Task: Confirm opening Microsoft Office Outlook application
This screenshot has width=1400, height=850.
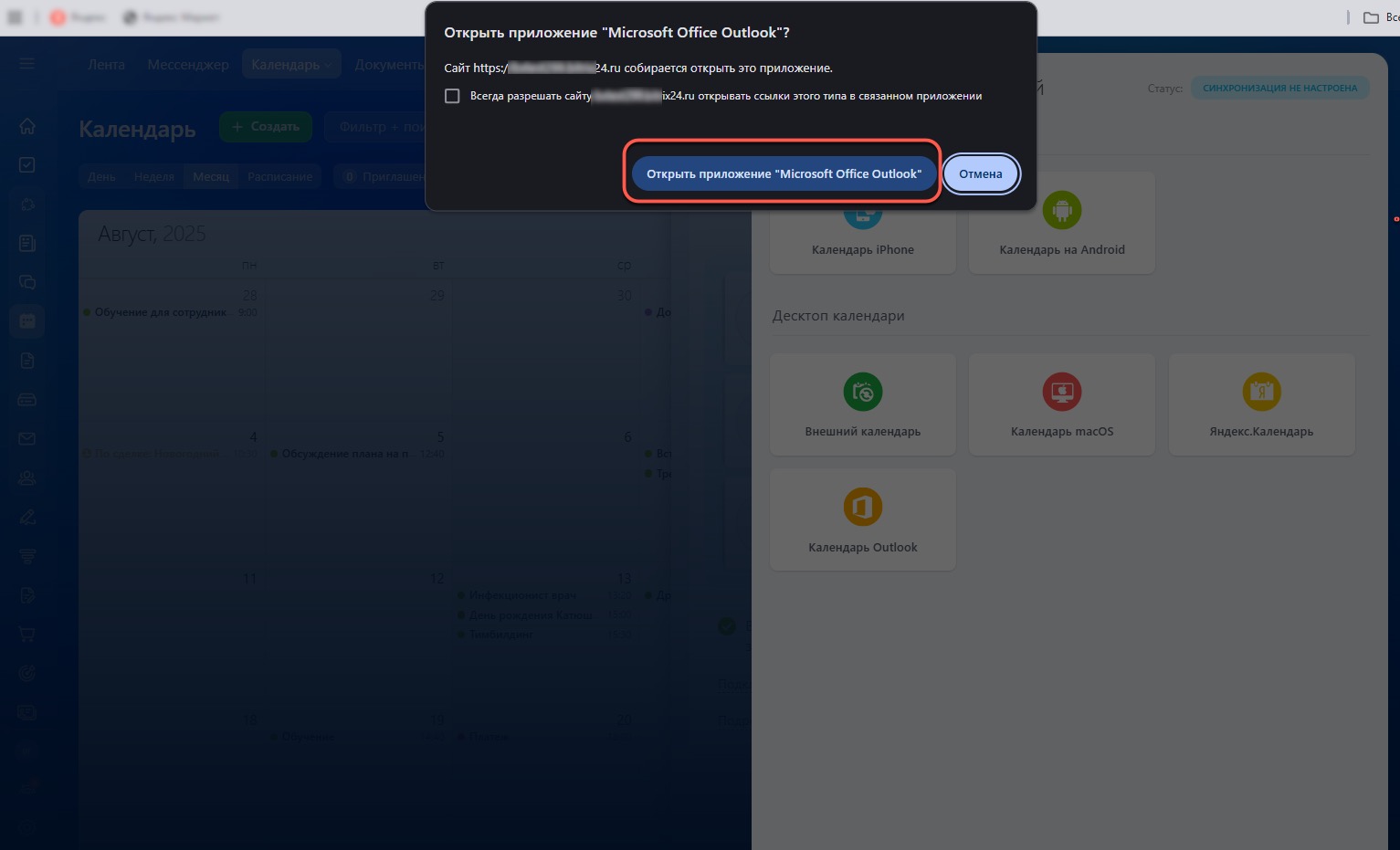Action: coord(784,173)
